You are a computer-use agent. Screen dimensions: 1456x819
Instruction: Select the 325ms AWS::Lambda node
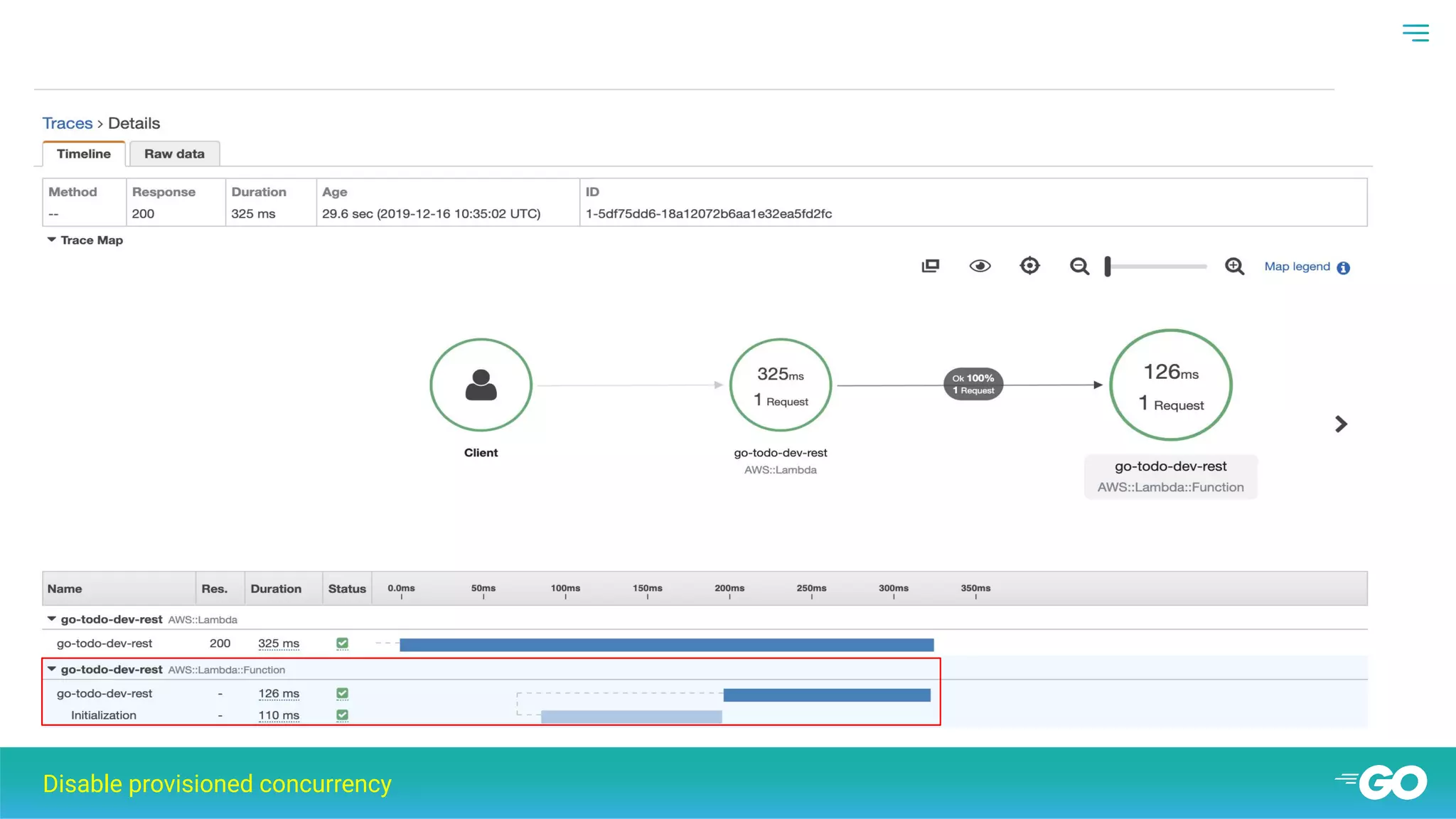[781, 385]
